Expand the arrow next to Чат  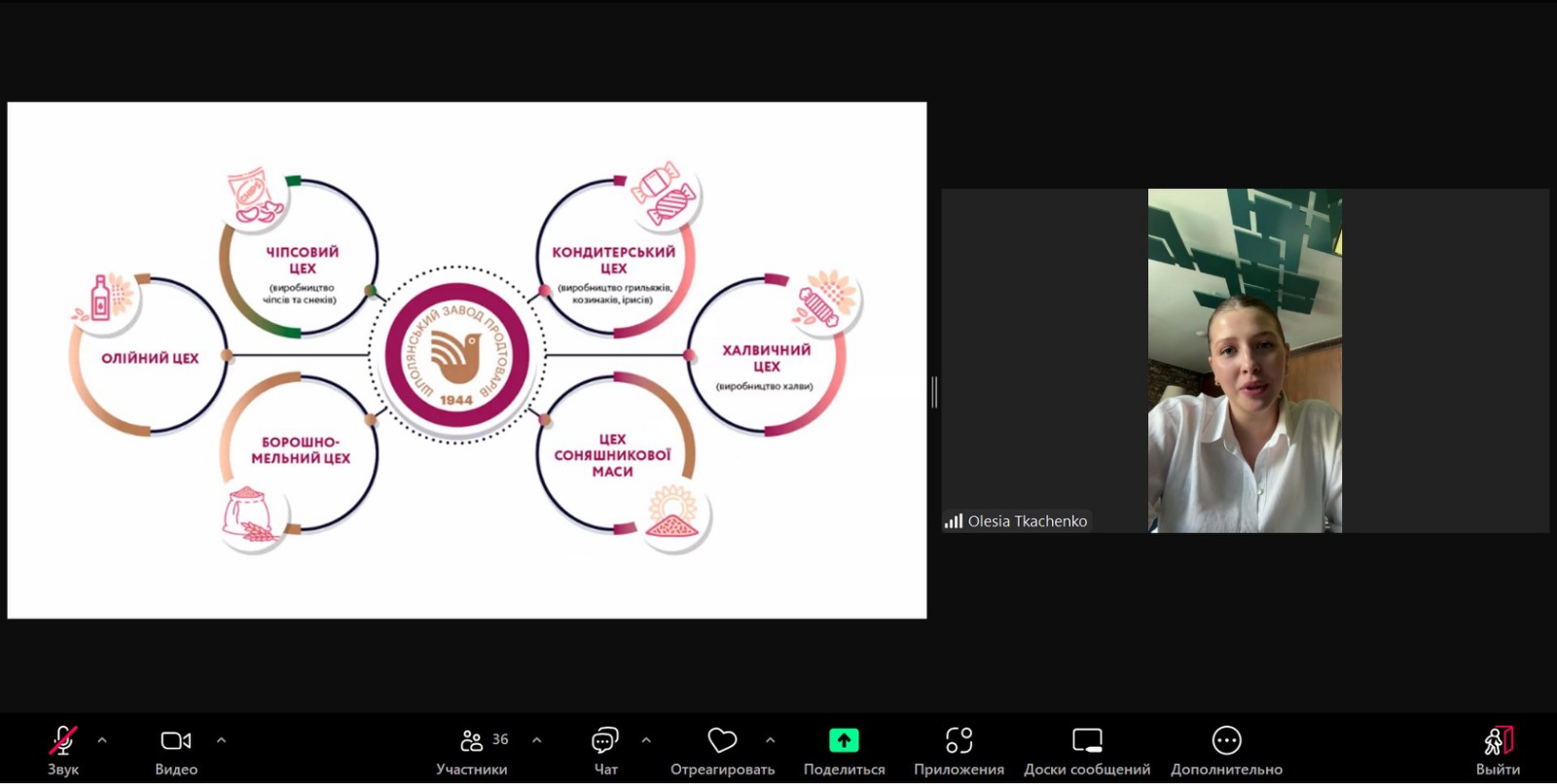(646, 740)
